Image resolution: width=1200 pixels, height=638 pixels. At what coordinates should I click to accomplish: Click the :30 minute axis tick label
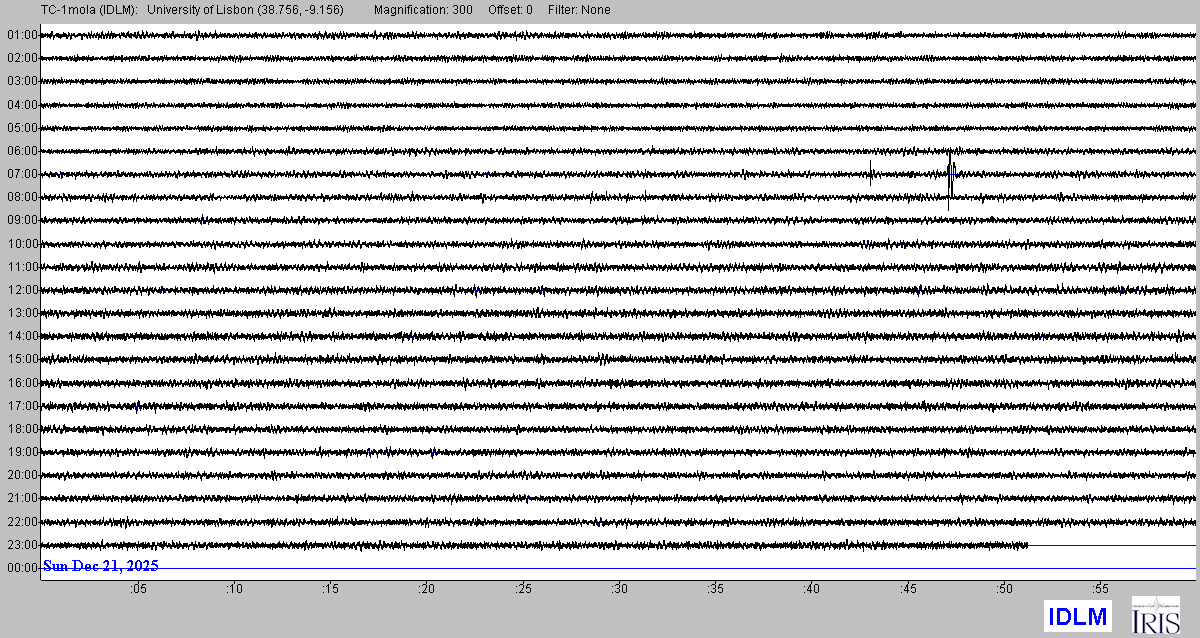pyautogui.click(x=619, y=589)
